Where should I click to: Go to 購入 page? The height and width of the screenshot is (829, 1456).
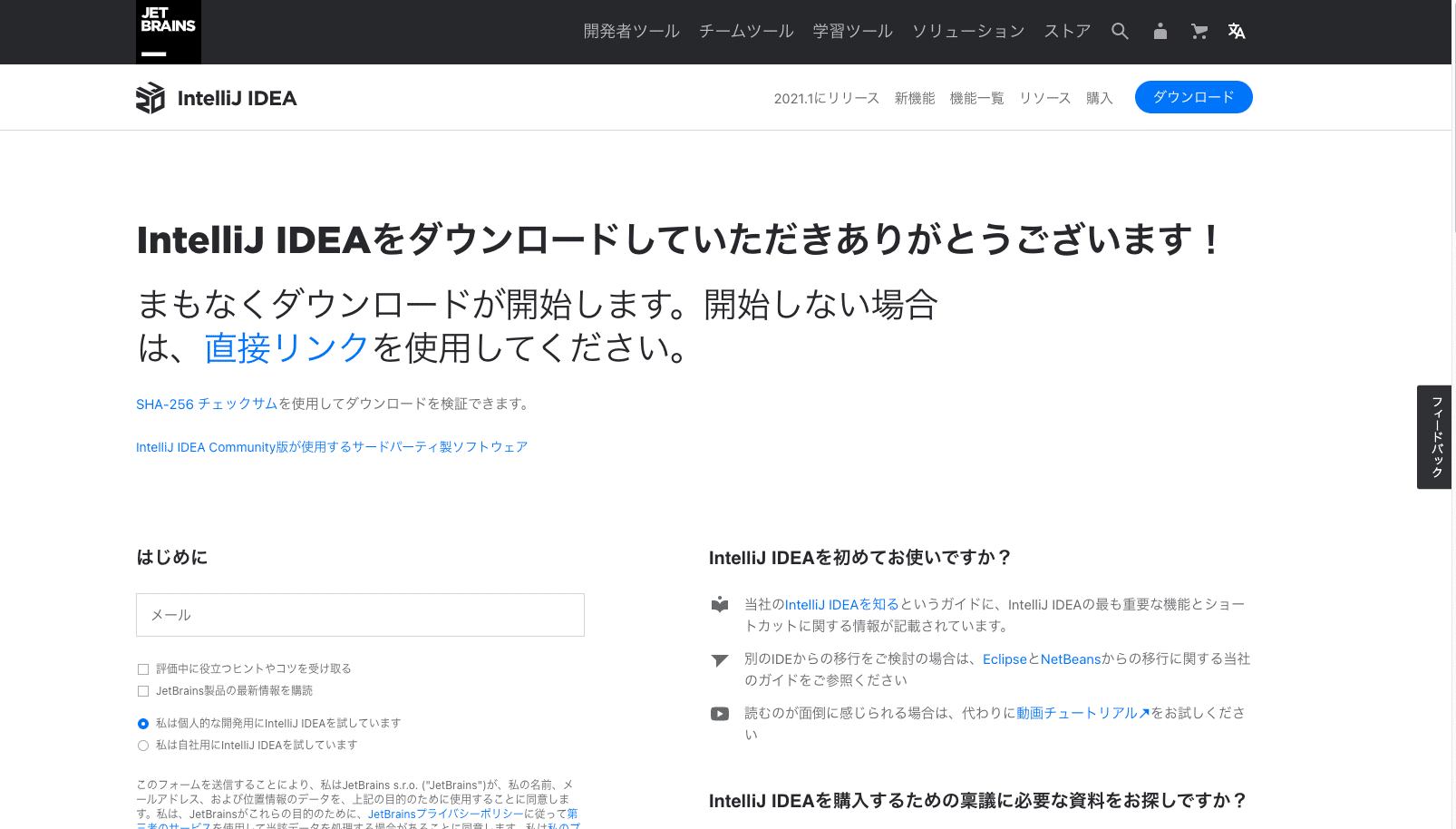pyautogui.click(x=1100, y=98)
